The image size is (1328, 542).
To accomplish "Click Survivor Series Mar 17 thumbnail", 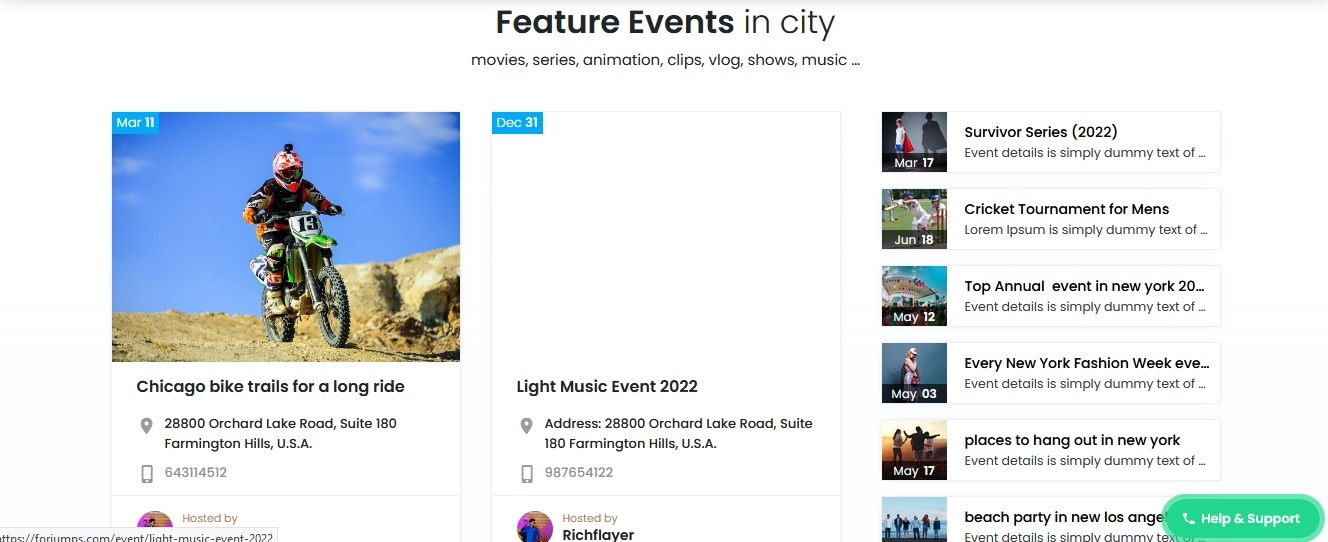I will pos(914,142).
